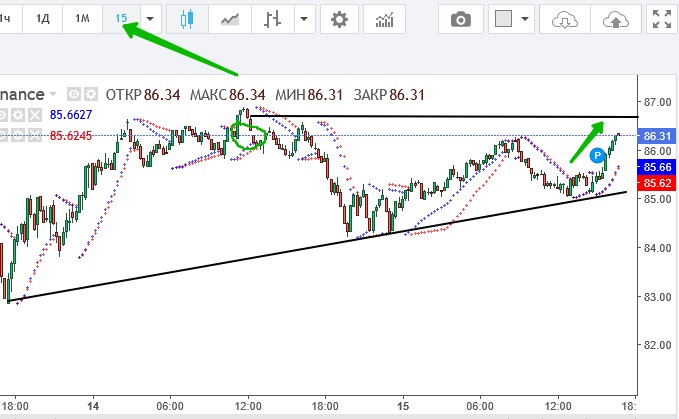Load chart layout with the cloud download icon
Viewport: 679px width, 419px height.
[x=565, y=19]
